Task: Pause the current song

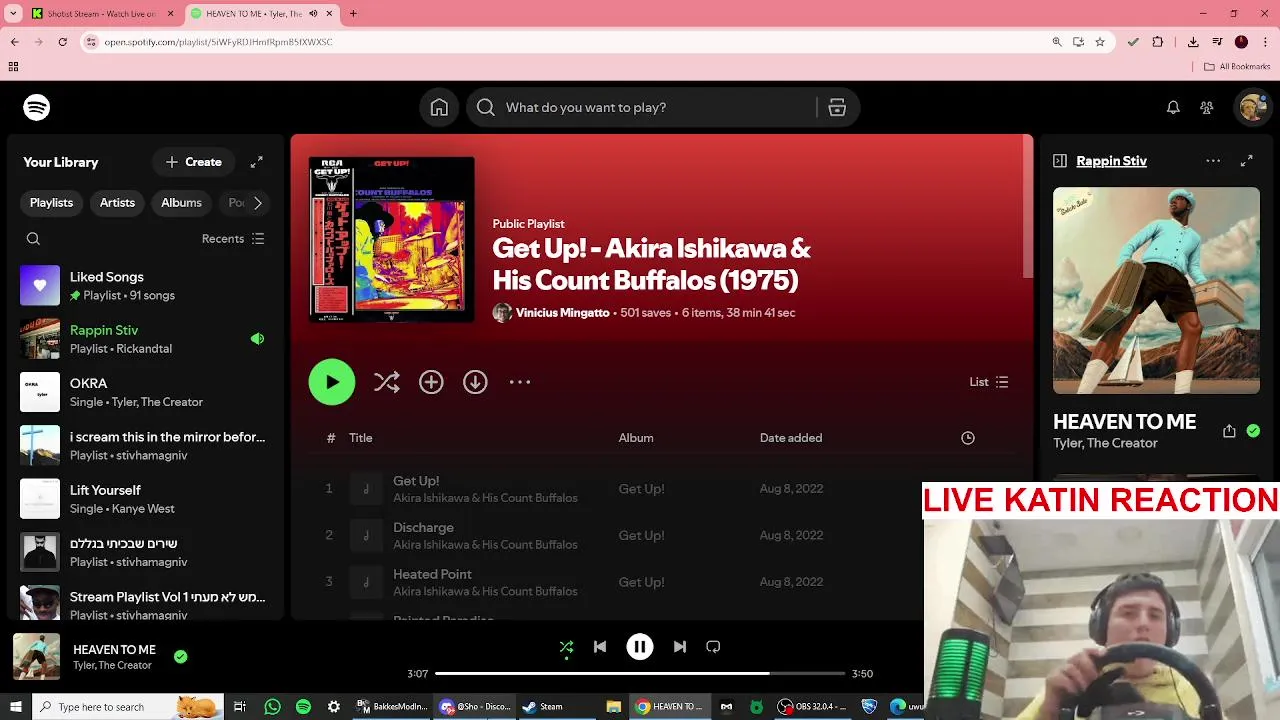Action: 640,647
